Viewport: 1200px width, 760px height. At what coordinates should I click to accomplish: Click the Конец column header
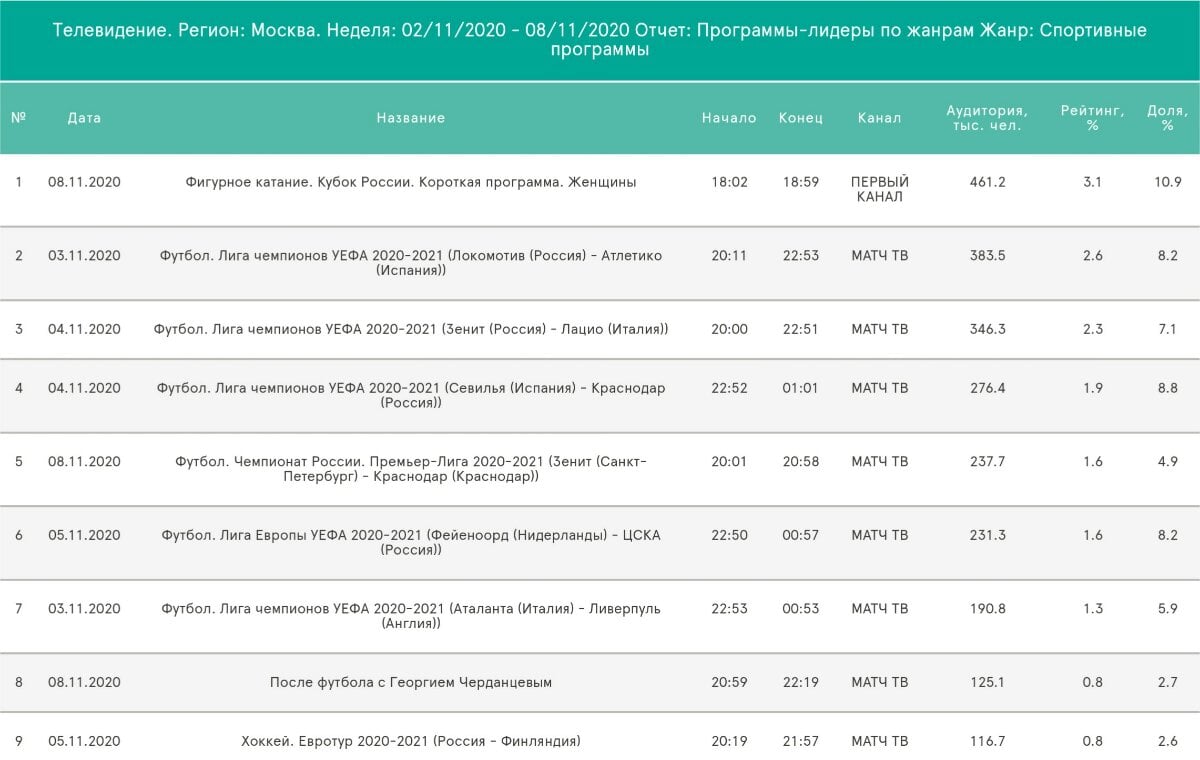point(801,118)
